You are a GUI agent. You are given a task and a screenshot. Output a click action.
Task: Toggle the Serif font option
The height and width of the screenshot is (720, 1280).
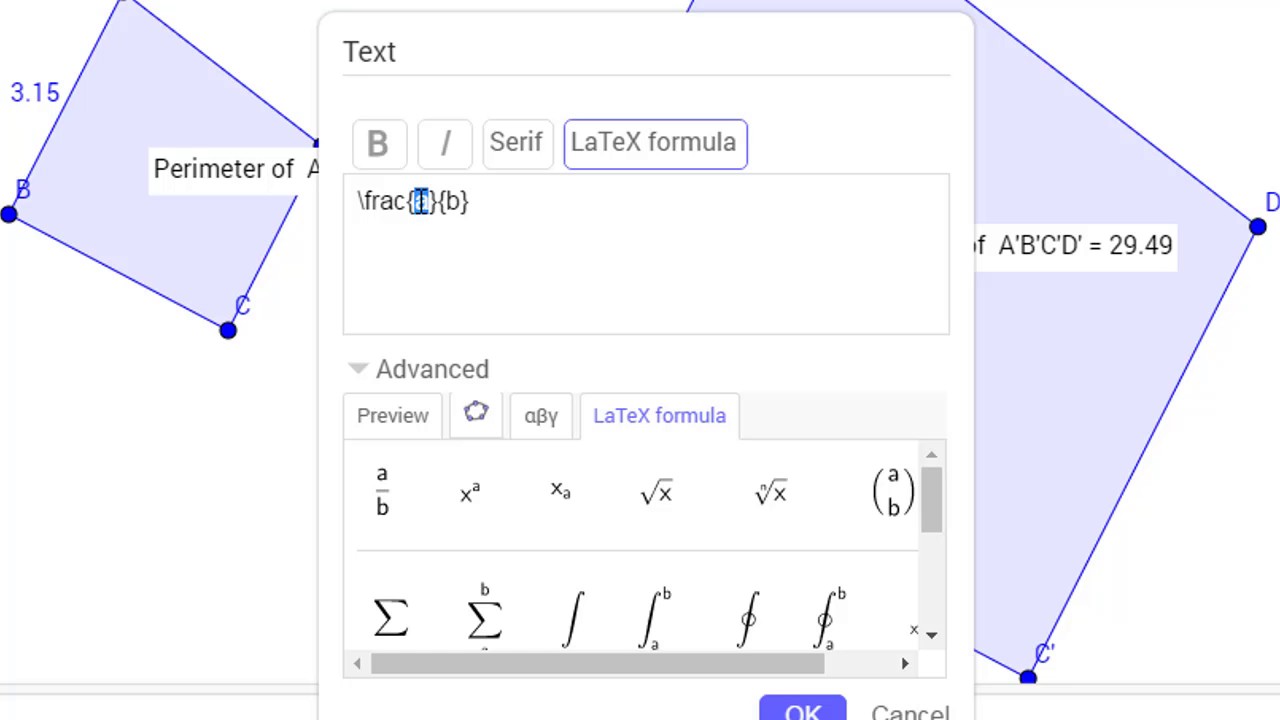point(516,143)
